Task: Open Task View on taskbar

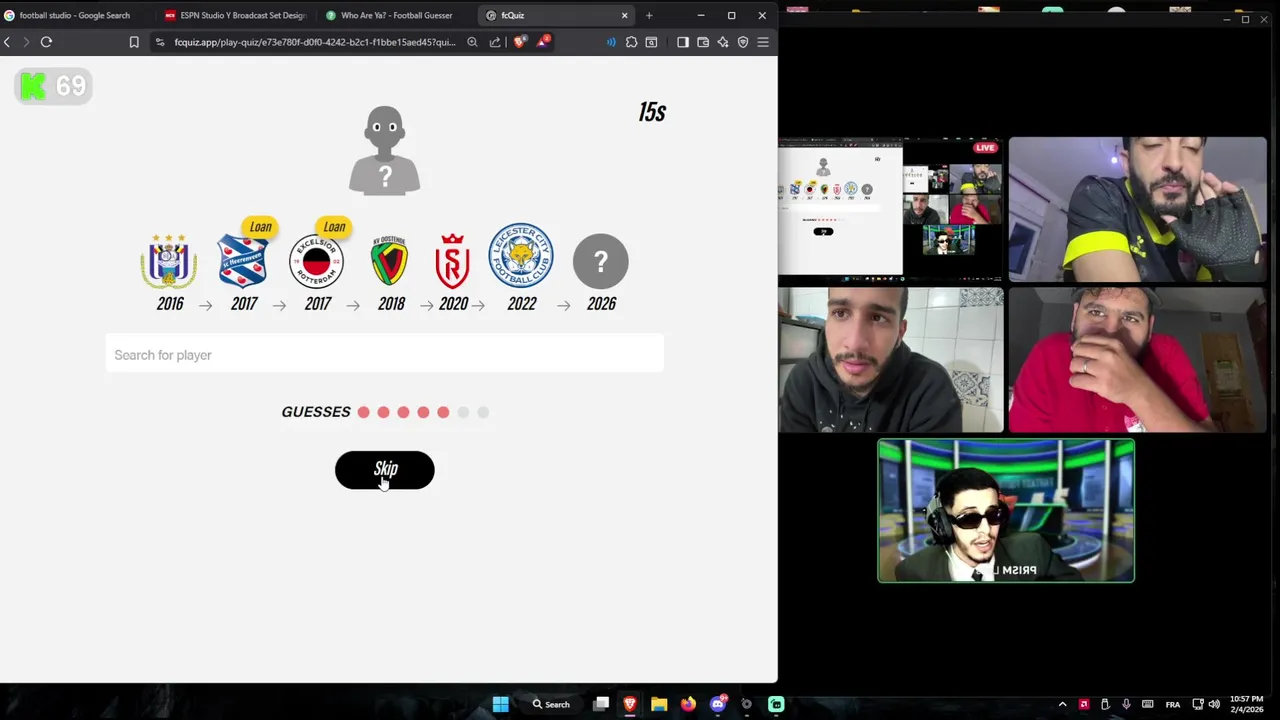Action: coord(601,704)
